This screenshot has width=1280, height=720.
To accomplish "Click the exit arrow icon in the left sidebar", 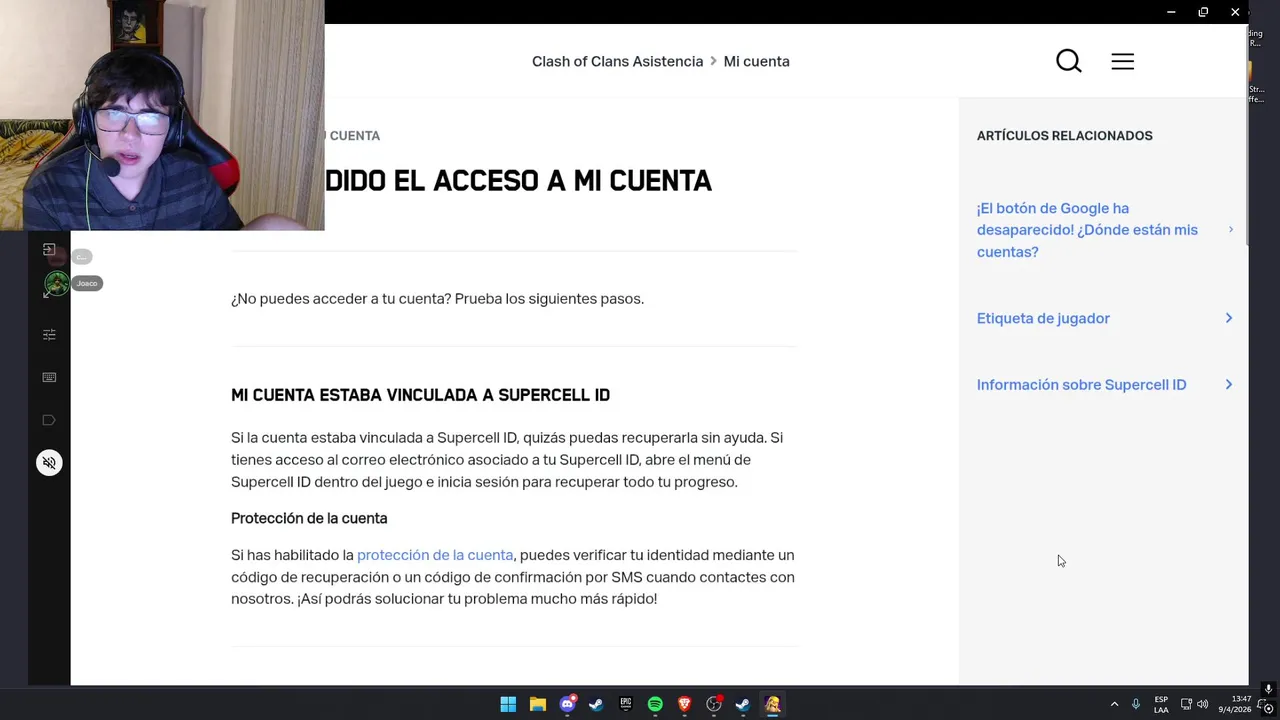I will [x=49, y=249].
